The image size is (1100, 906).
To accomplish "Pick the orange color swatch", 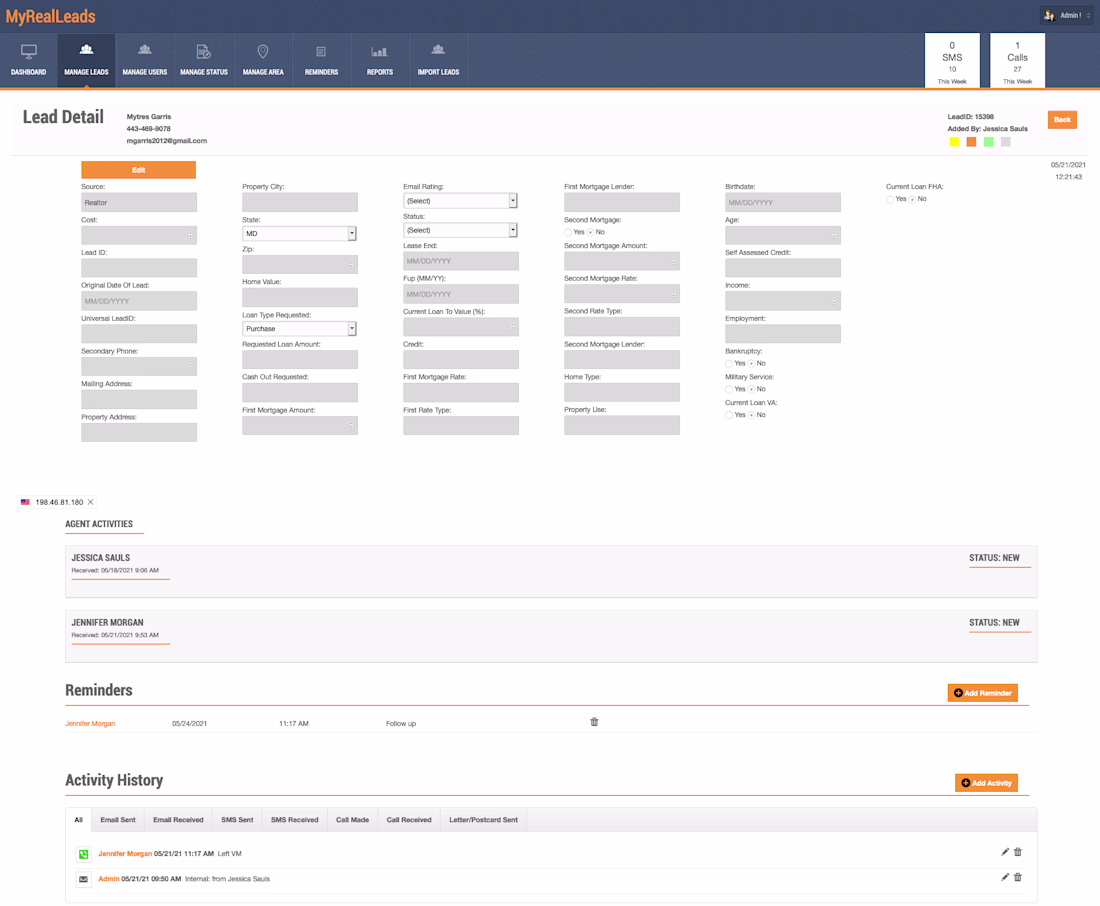I will click(971, 142).
